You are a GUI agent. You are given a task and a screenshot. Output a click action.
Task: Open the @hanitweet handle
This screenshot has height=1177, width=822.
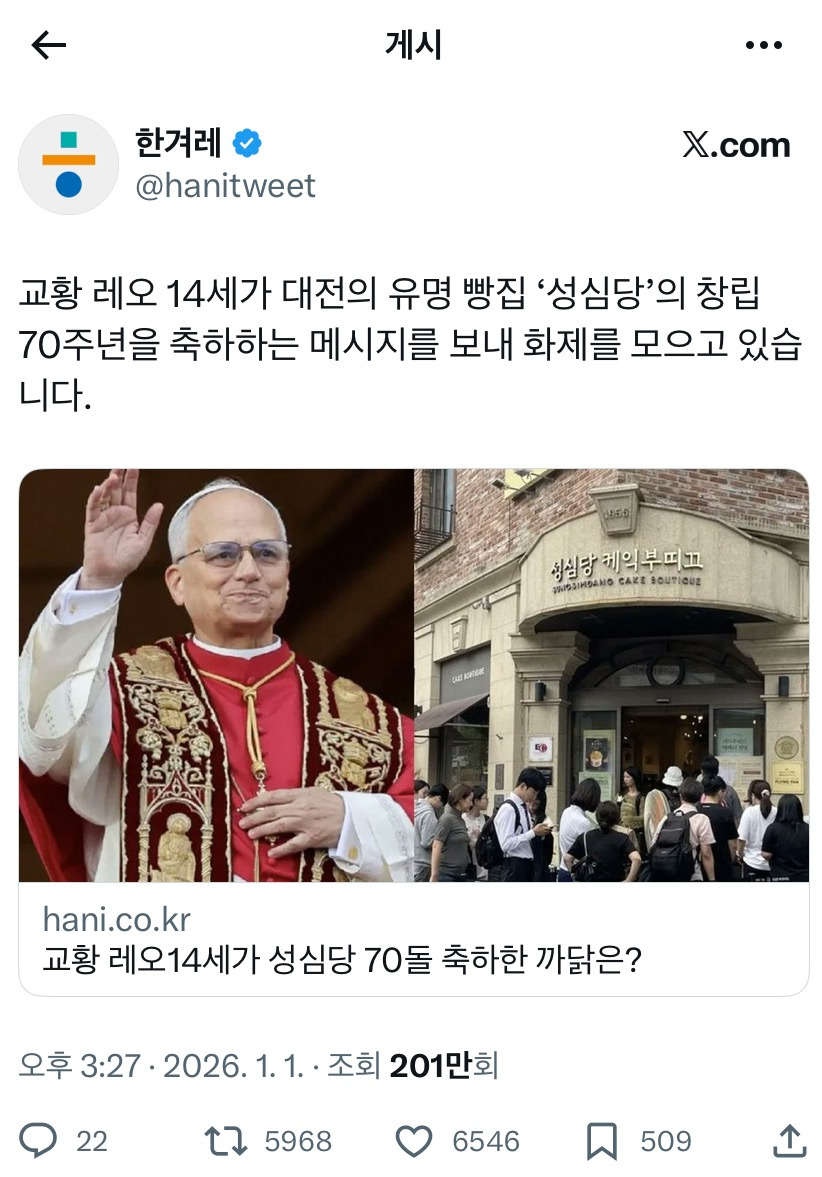point(225,186)
